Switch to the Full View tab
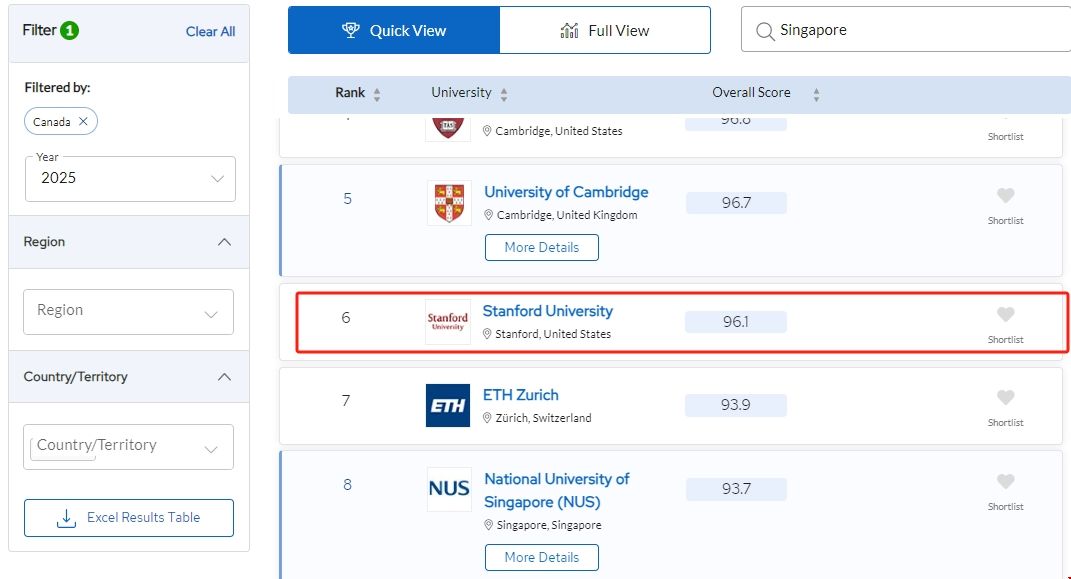 click(604, 29)
